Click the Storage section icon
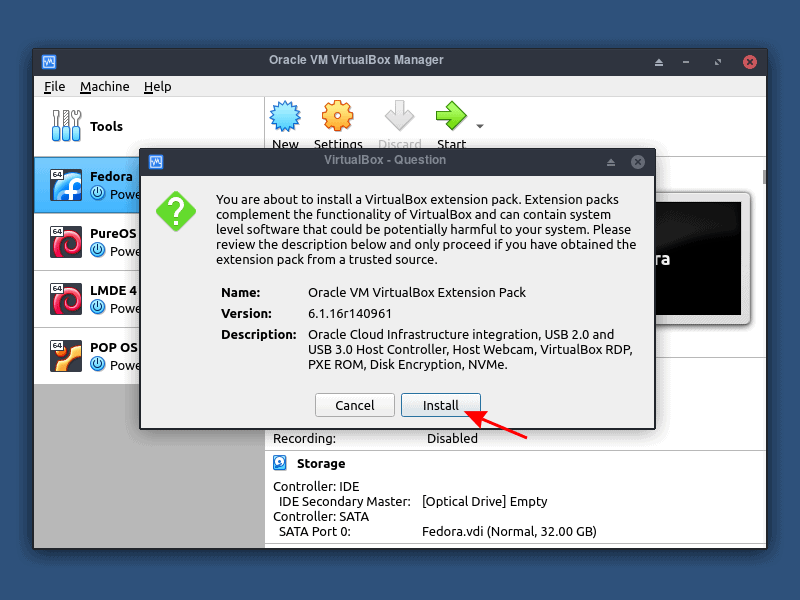The image size is (800, 600). pyautogui.click(x=278, y=463)
